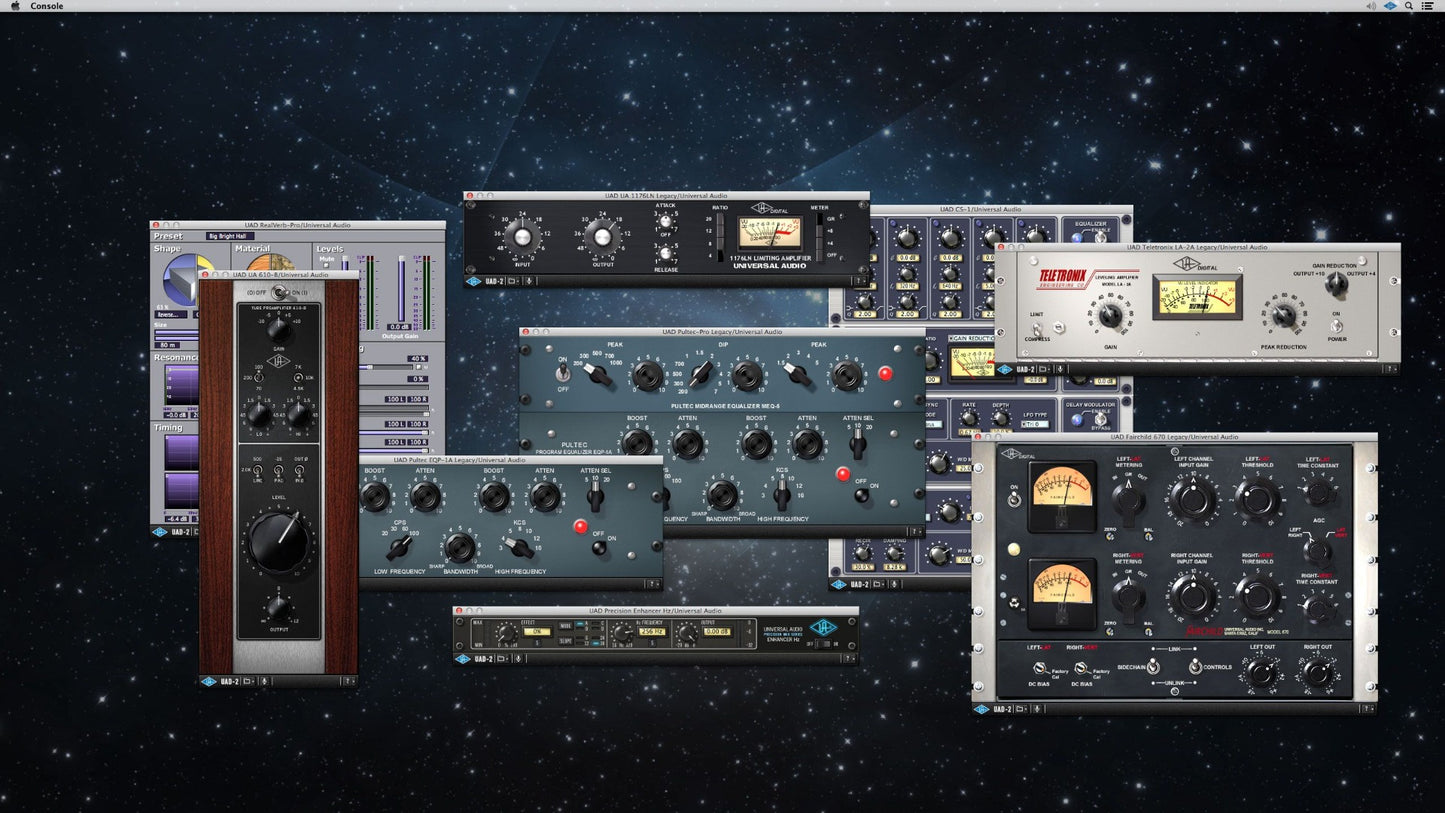Image resolution: width=1445 pixels, height=813 pixels.
Task: Select ratio 20 button on 1176LN
Action: pos(719,218)
